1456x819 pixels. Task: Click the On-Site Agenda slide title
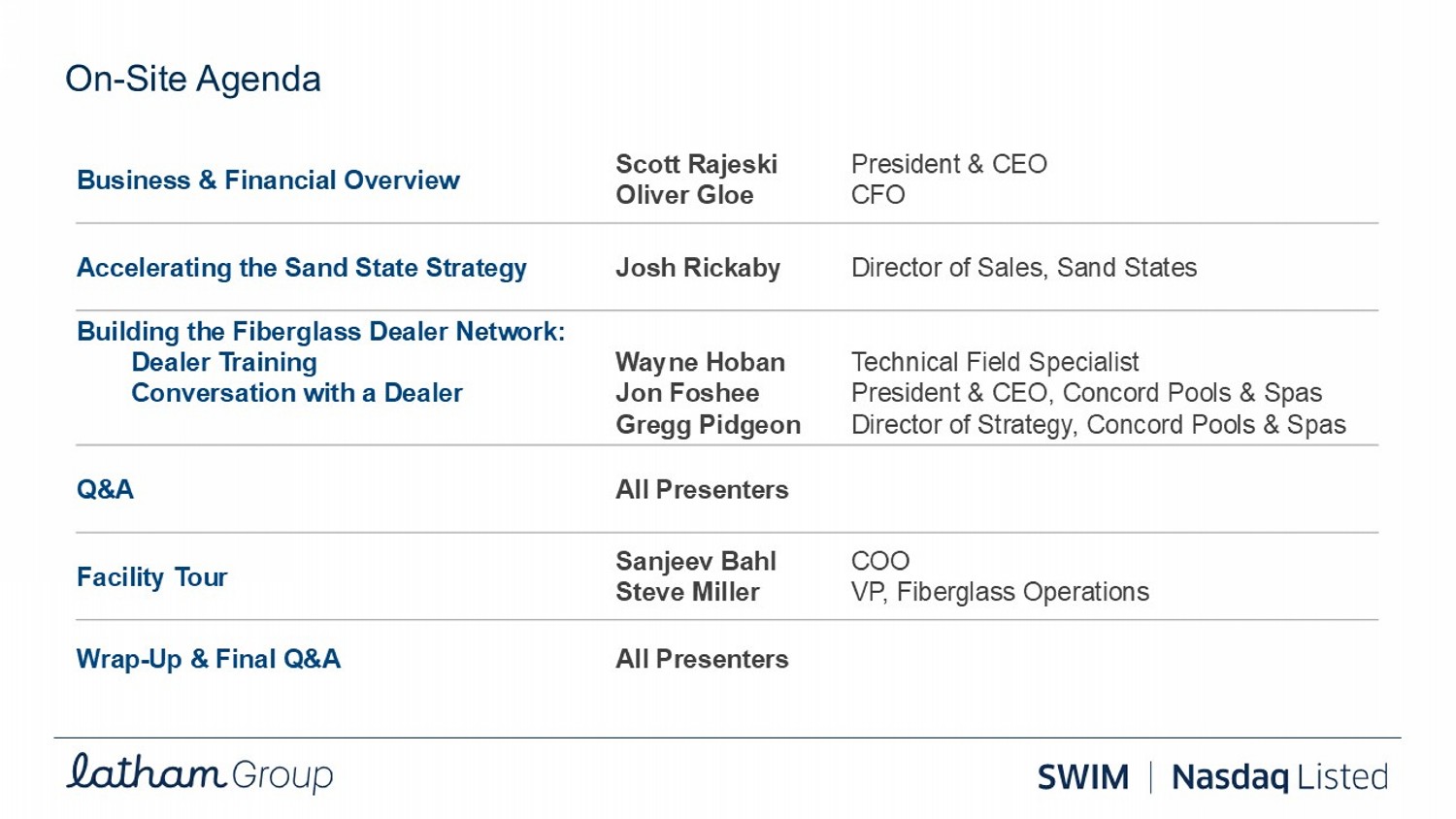(x=193, y=79)
